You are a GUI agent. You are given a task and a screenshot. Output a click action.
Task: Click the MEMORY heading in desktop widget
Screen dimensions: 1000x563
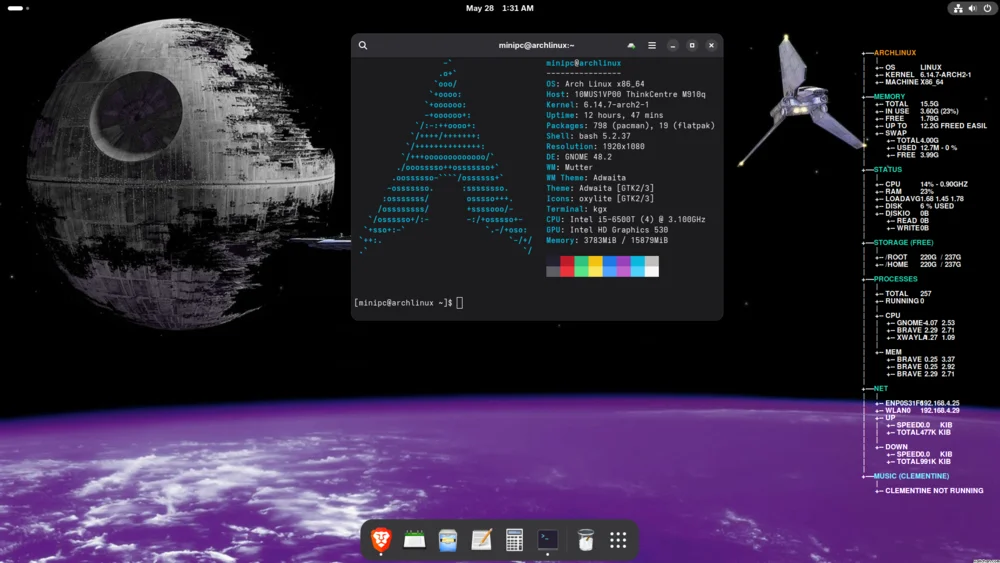889,97
